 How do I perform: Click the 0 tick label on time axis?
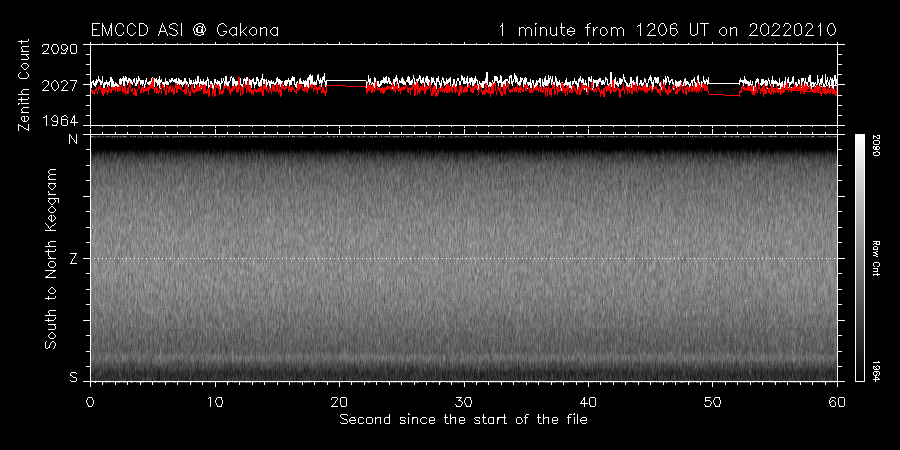[90, 402]
